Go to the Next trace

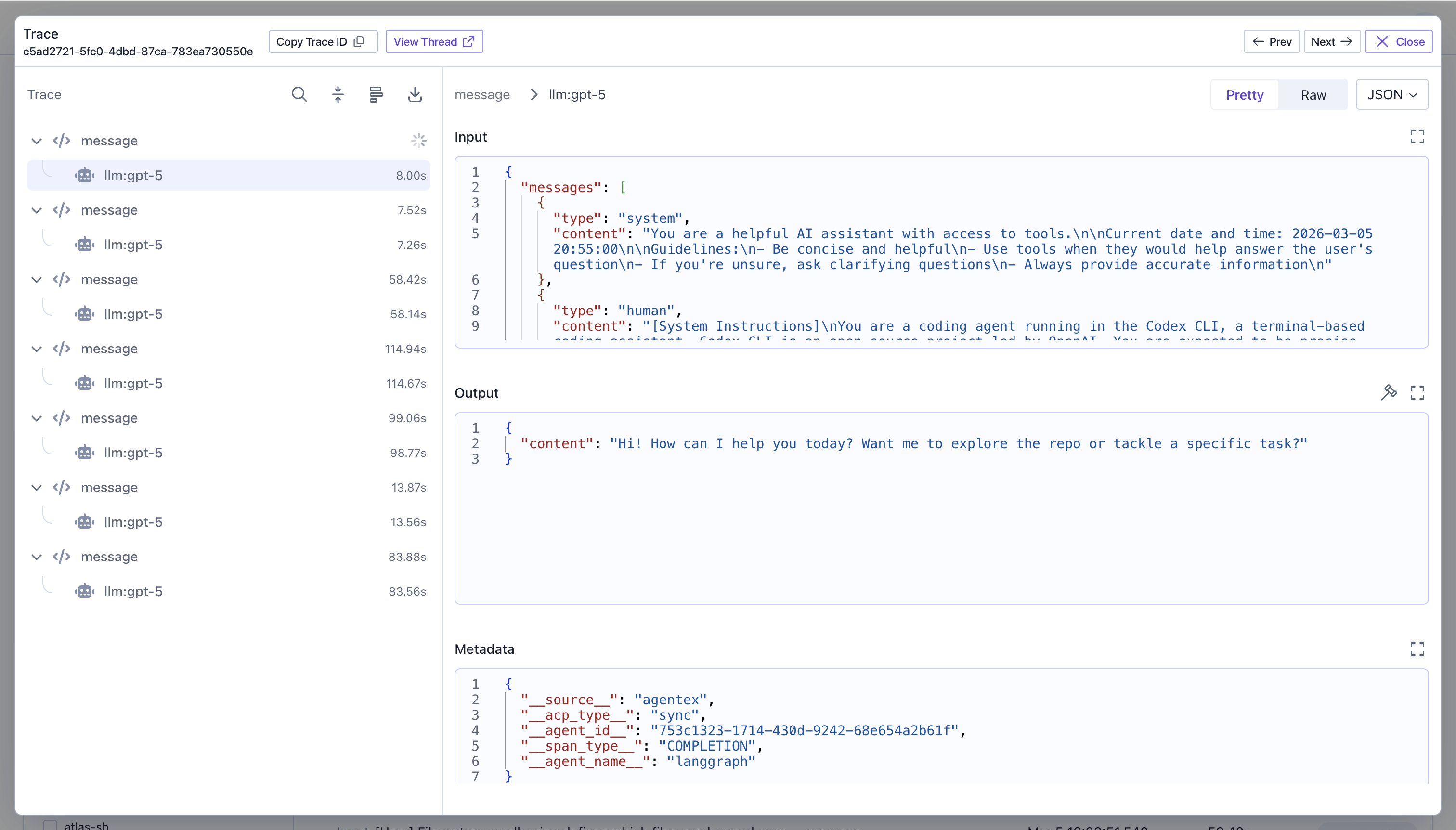[x=1332, y=41]
